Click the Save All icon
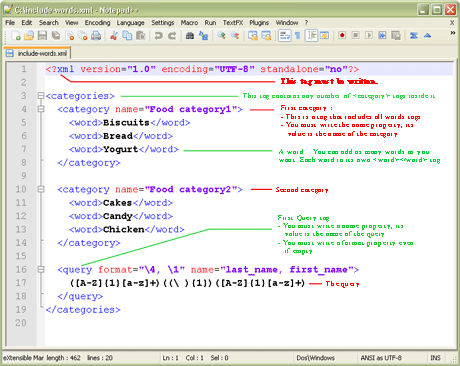This screenshot has width=460, height=366. [x=56, y=35]
